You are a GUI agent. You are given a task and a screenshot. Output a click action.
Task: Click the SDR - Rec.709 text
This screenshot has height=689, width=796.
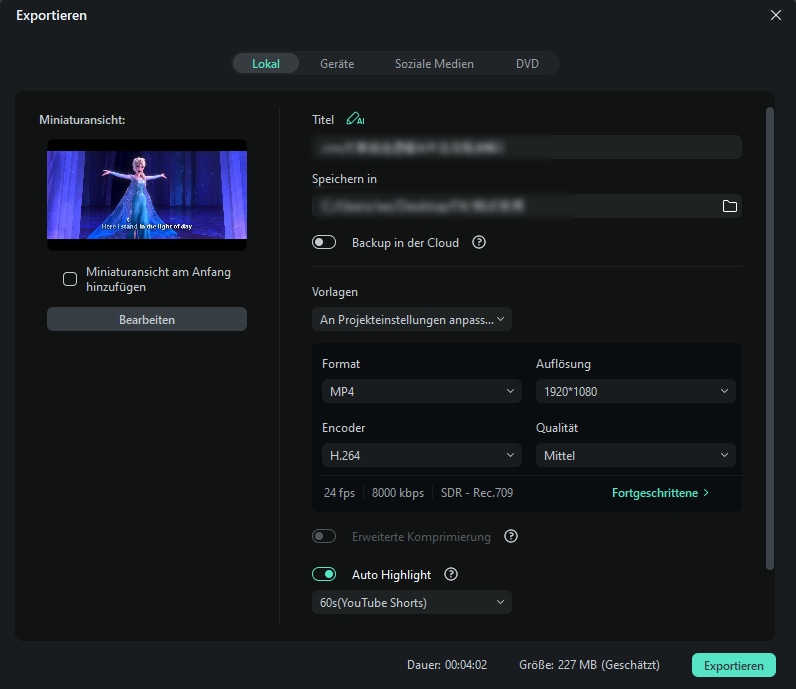point(477,493)
